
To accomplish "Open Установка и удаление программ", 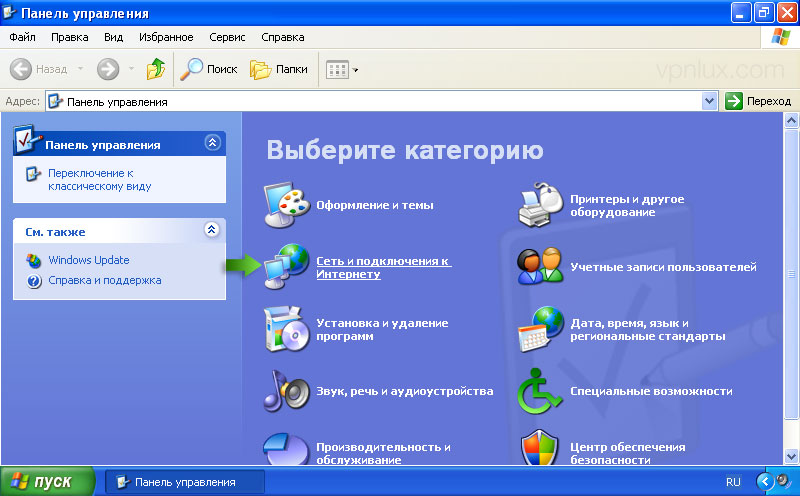I will point(382,330).
